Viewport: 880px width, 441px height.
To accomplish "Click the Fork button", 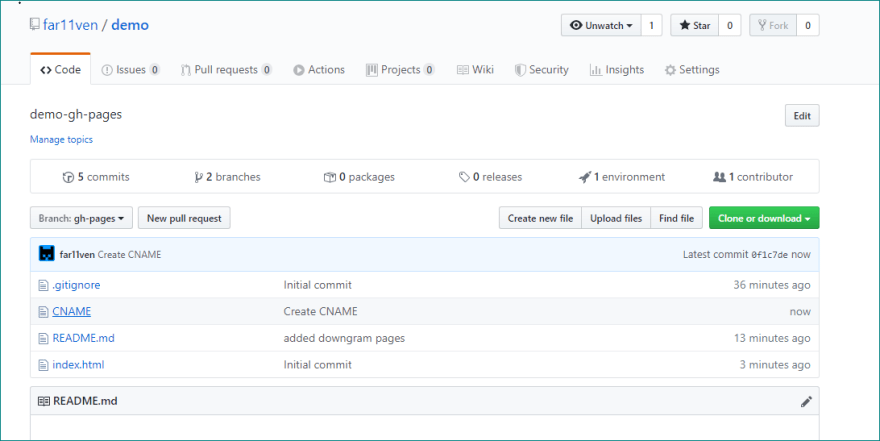I will (773, 25).
